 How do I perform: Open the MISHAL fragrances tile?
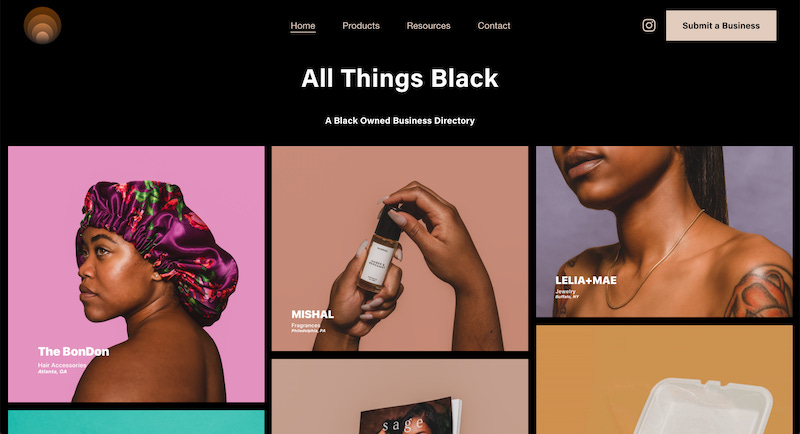tap(400, 249)
